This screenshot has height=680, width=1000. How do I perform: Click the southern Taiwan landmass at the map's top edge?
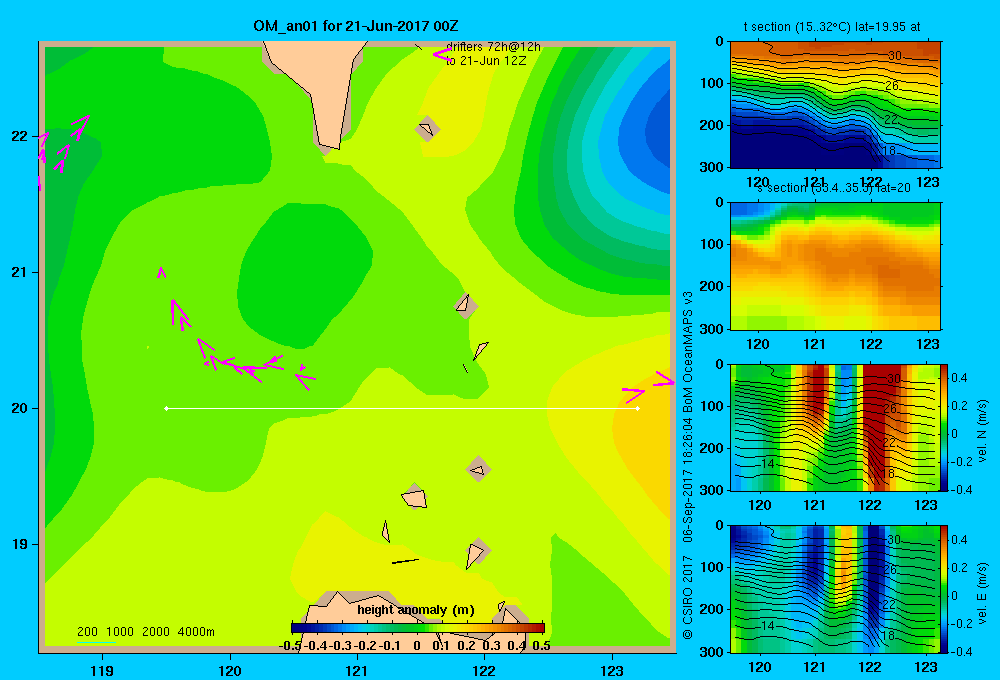point(320,89)
